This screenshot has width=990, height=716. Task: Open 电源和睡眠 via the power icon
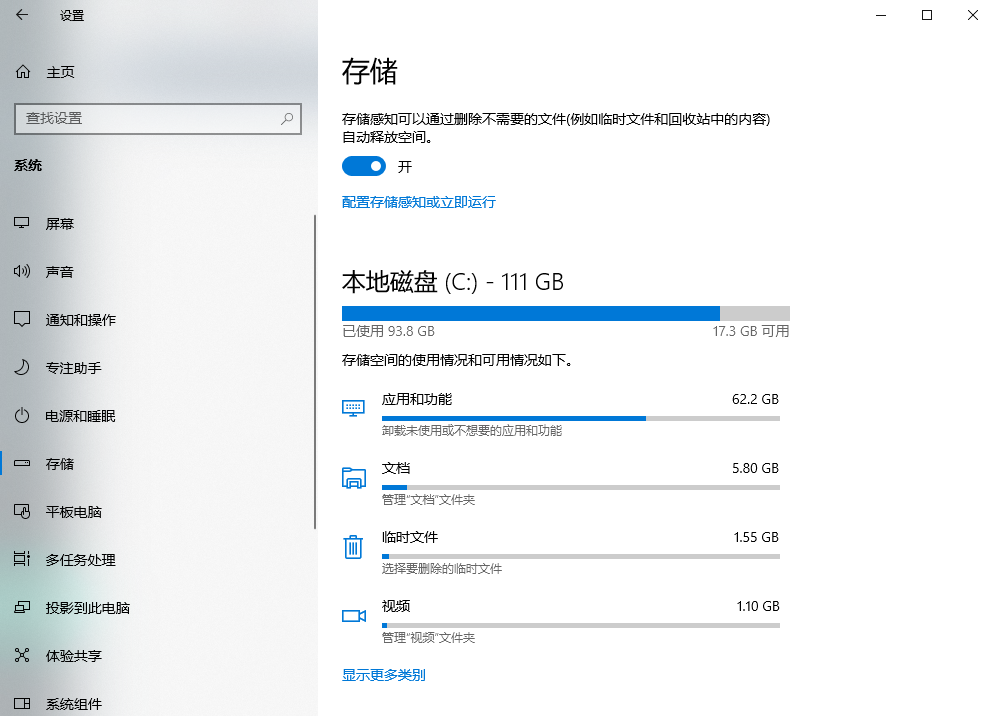[x=21, y=415]
